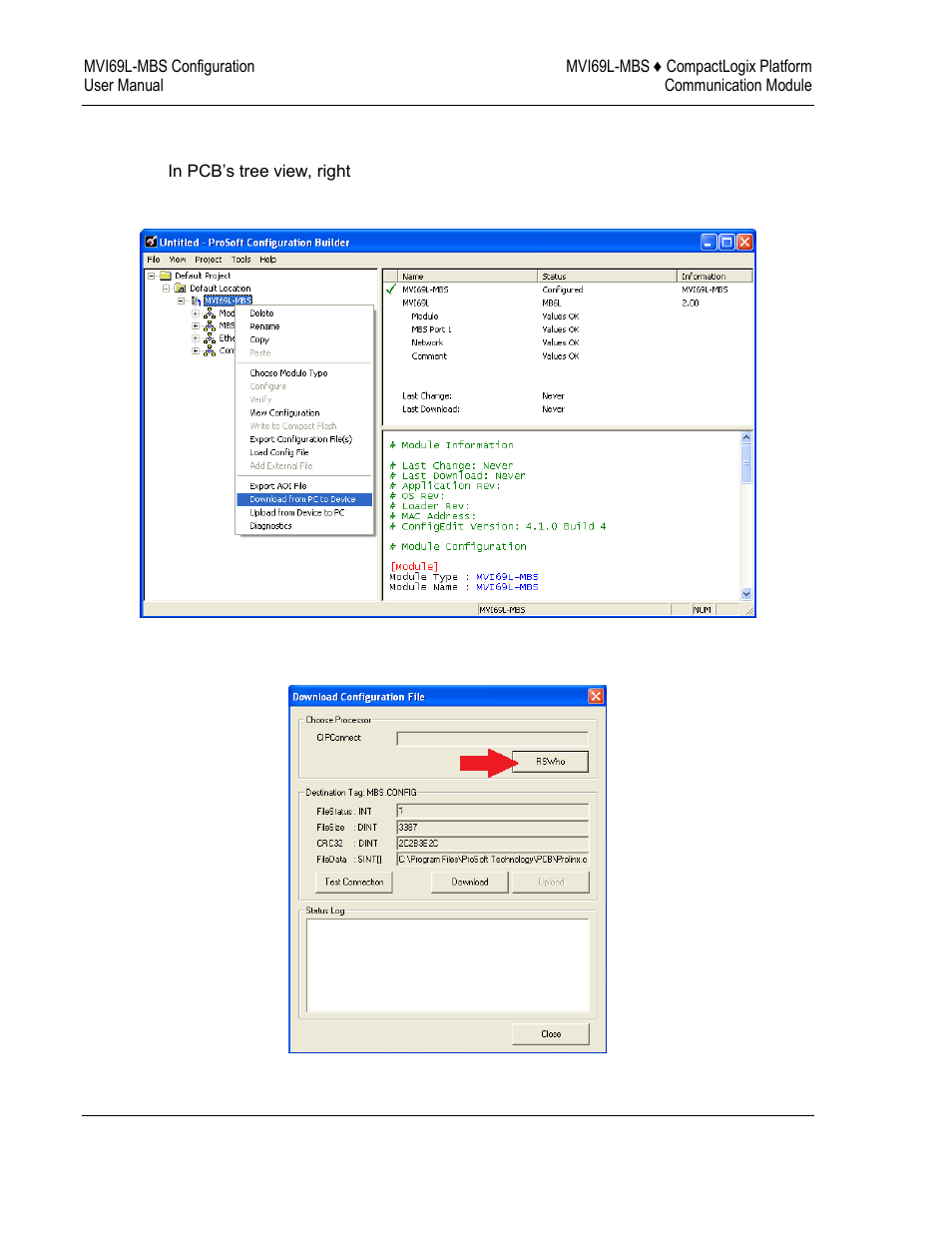952x1233 pixels.
Task: Select Export Configuration File(s) option
Action: click(x=303, y=439)
